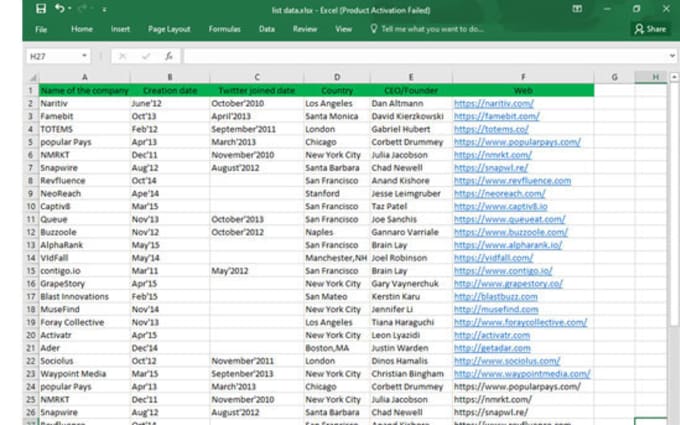Open the http://www.grapestory.co/ link

[x=508, y=284]
